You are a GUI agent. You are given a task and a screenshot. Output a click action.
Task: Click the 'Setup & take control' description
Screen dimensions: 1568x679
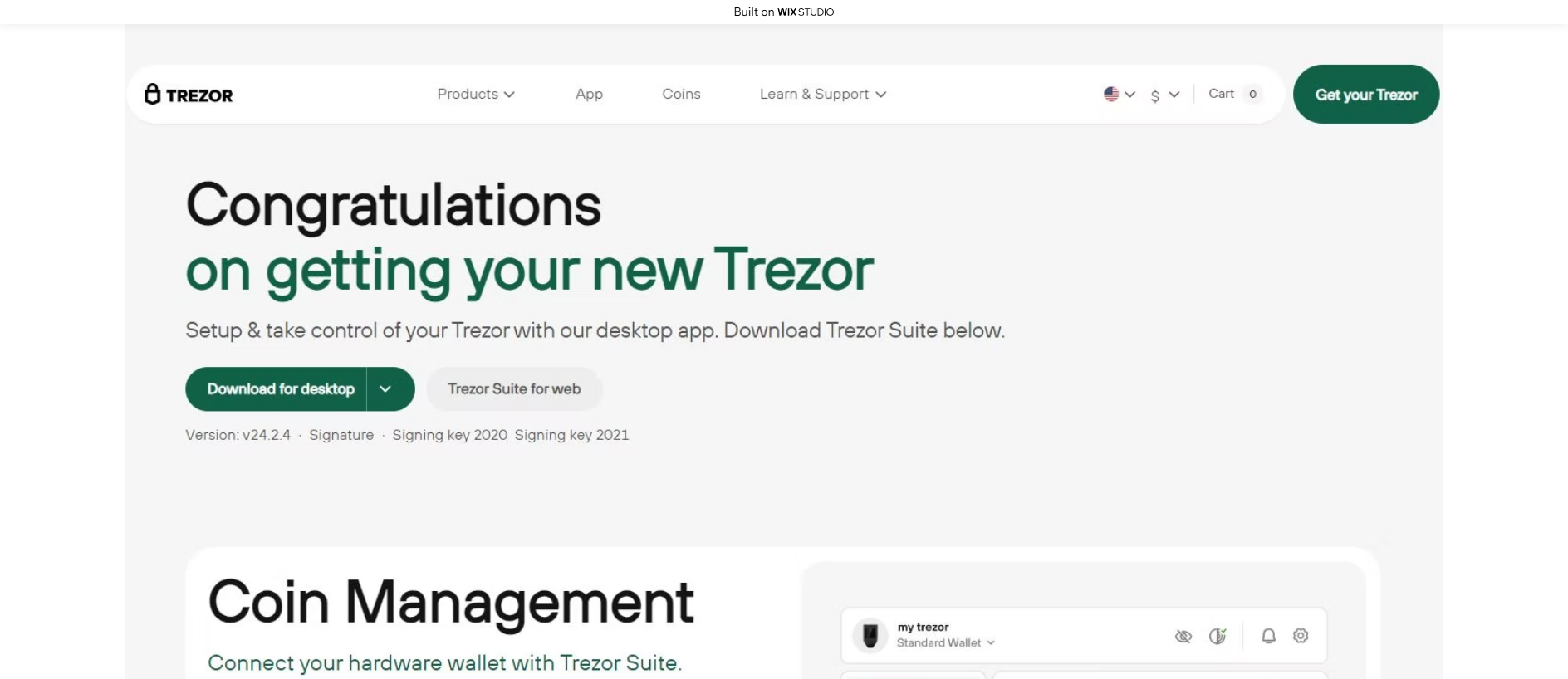[595, 330]
